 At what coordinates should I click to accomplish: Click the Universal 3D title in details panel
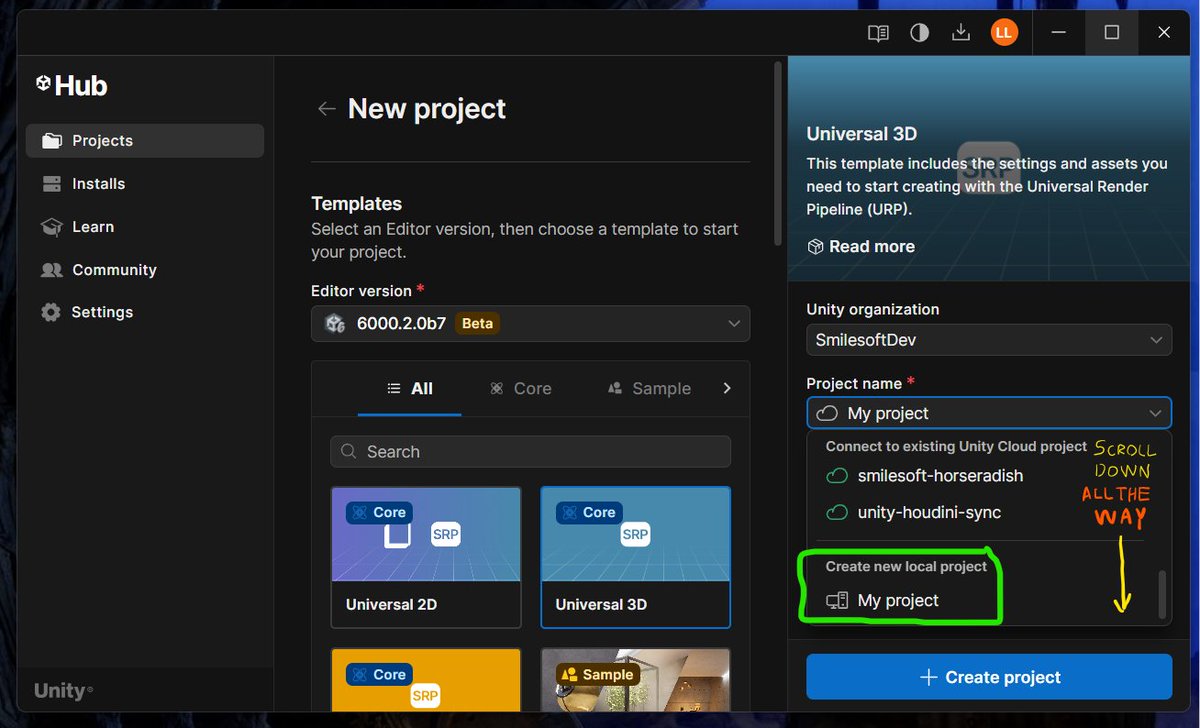(x=862, y=134)
